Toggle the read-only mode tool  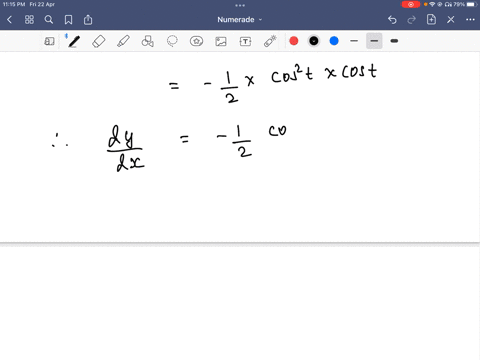pos(49,41)
